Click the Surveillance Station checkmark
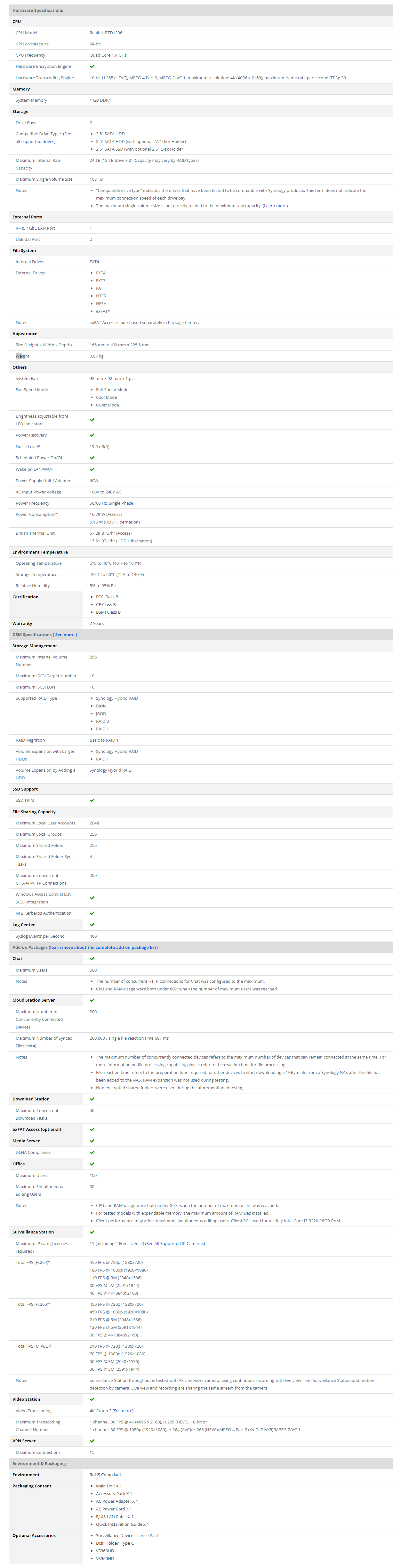This screenshot has height=1568, width=401. pyautogui.click(x=92, y=1232)
